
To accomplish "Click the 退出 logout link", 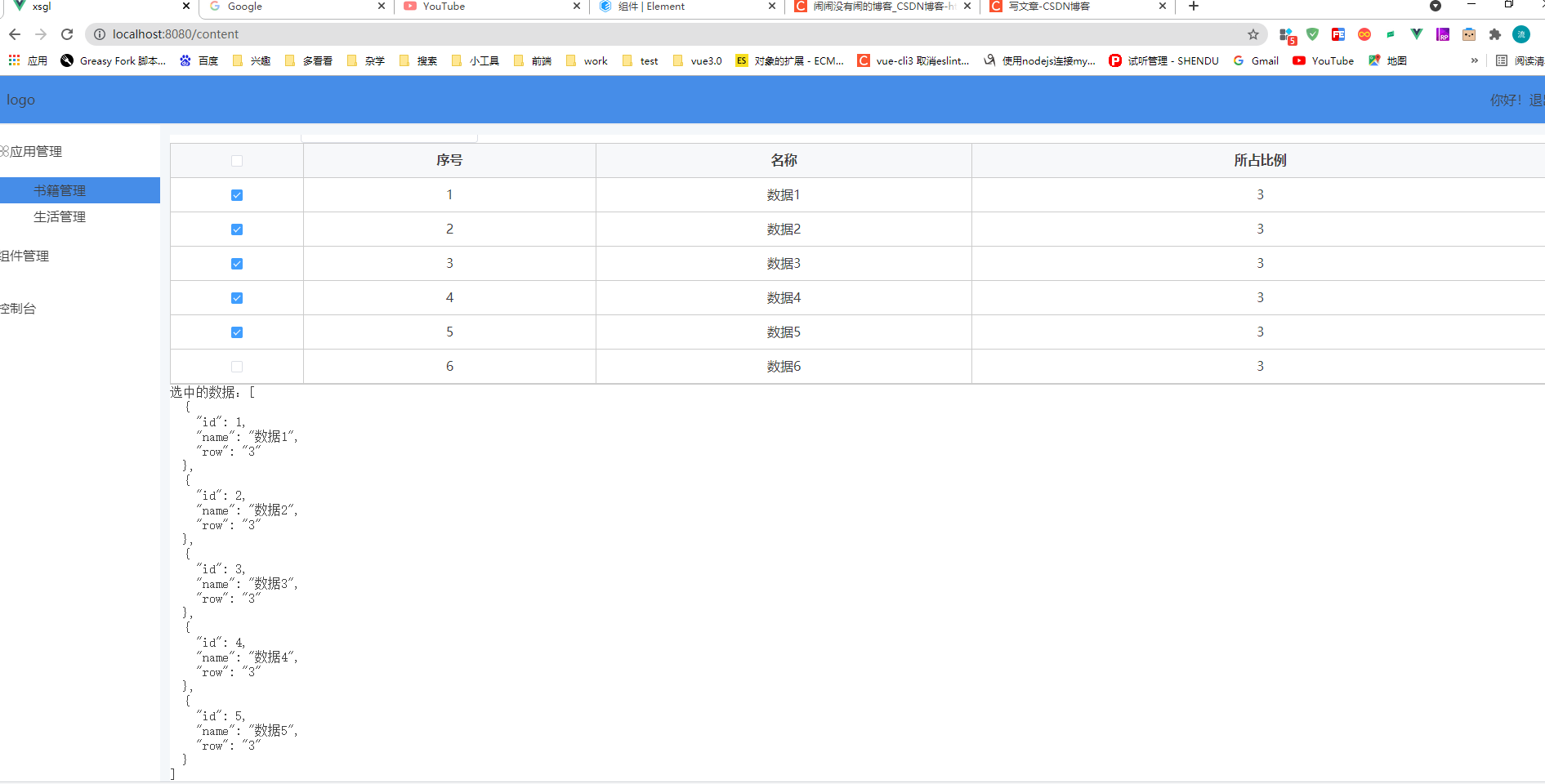I will 1538,99.
